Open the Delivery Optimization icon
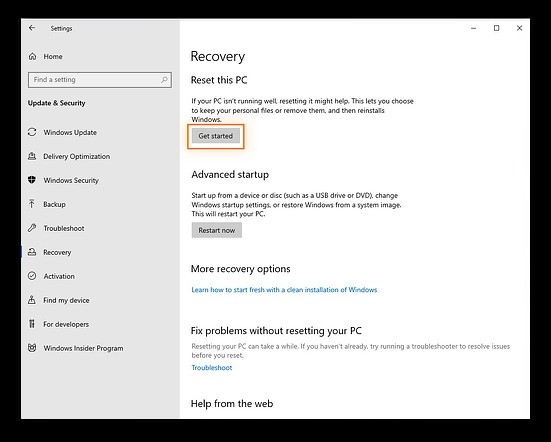The width and height of the screenshot is (551, 442). tap(32, 156)
